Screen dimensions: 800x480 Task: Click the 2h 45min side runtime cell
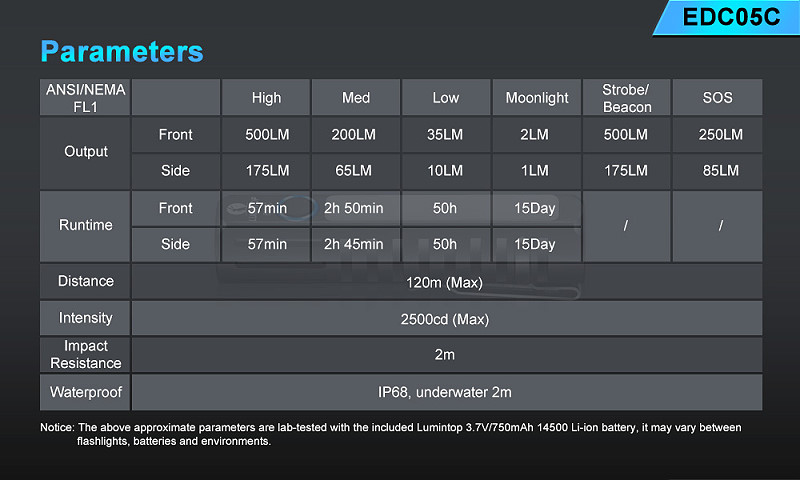pyautogui.click(x=356, y=244)
